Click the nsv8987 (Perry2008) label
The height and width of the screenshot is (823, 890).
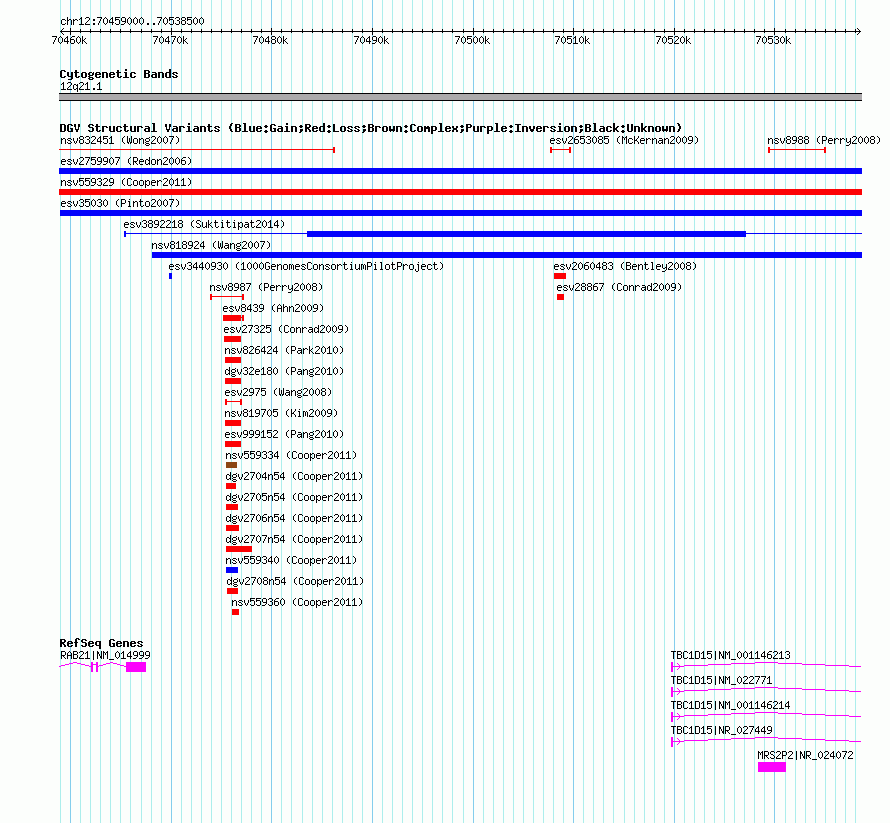coord(266,287)
